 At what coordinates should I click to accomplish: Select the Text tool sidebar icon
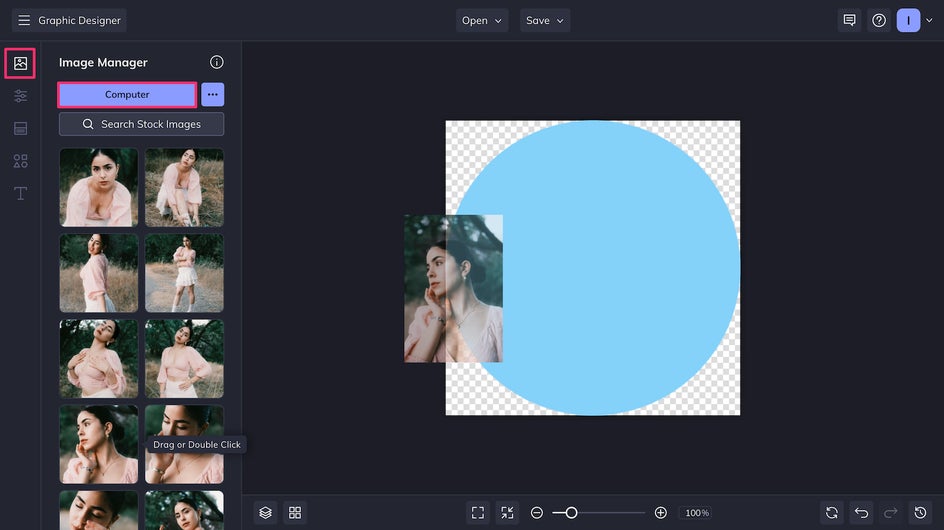coord(20,193)
